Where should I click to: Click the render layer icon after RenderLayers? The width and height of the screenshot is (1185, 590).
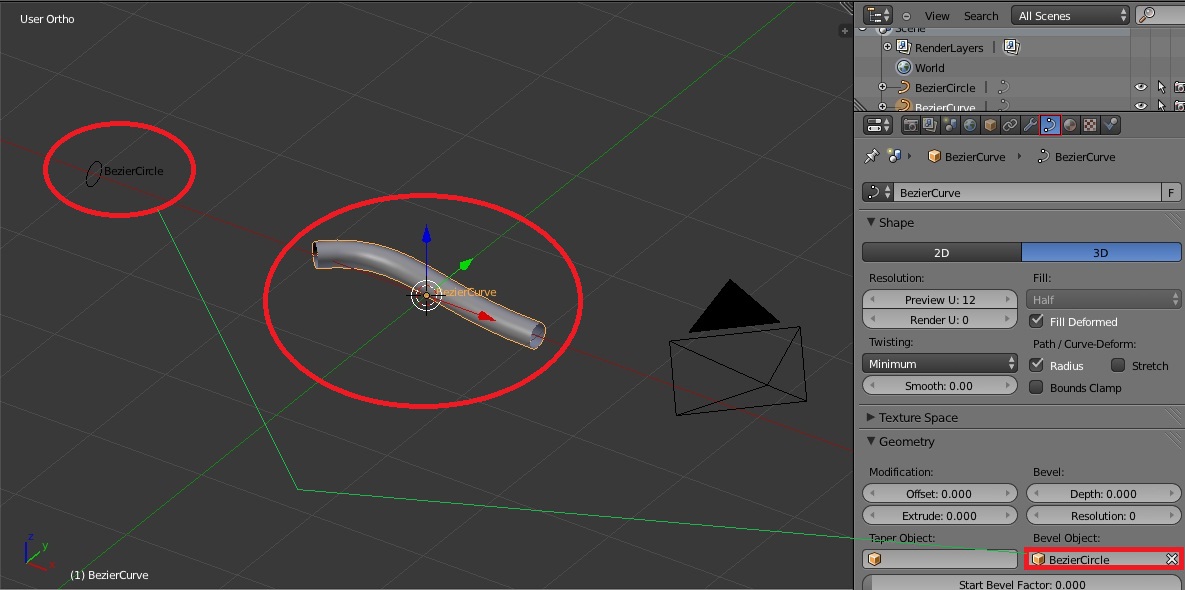(1012, 47)
